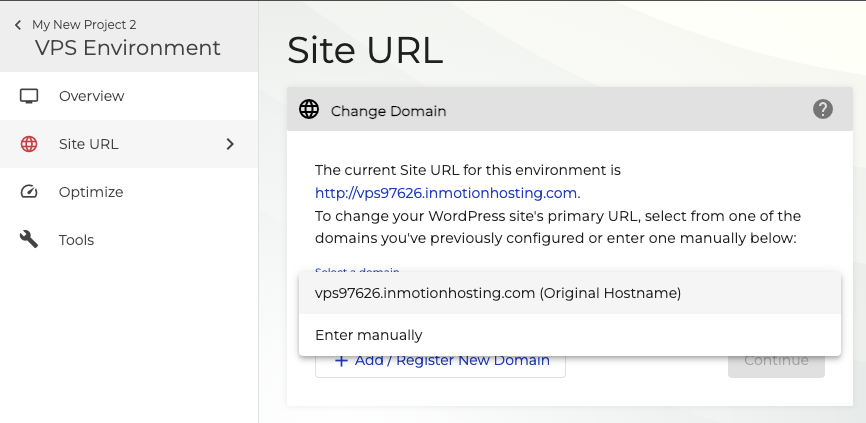Click the plus icon for adding a domain
This screenshot has height=423, width=866.
(341, 361)
